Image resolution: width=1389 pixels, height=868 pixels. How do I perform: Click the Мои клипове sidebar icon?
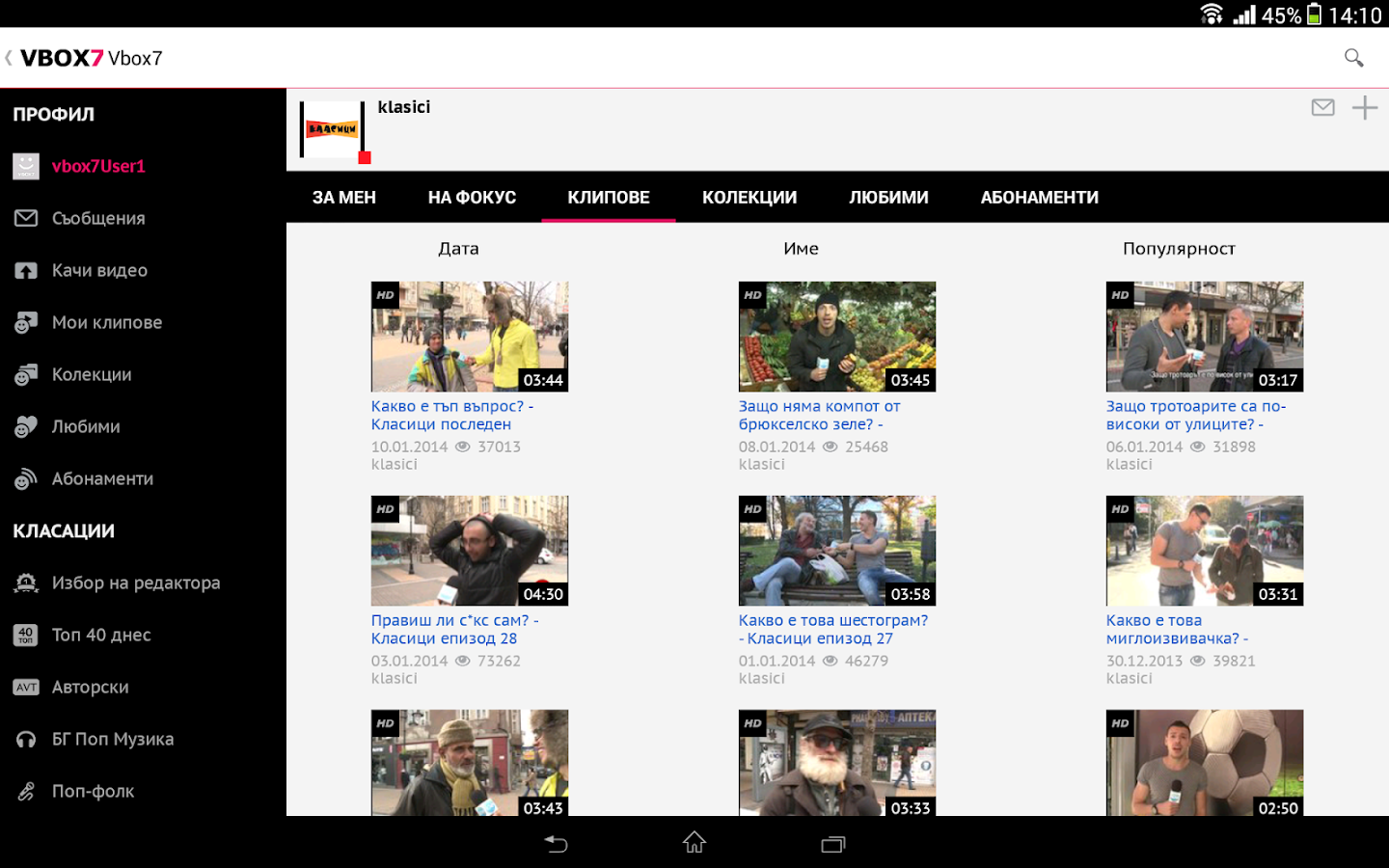[26, 322]
